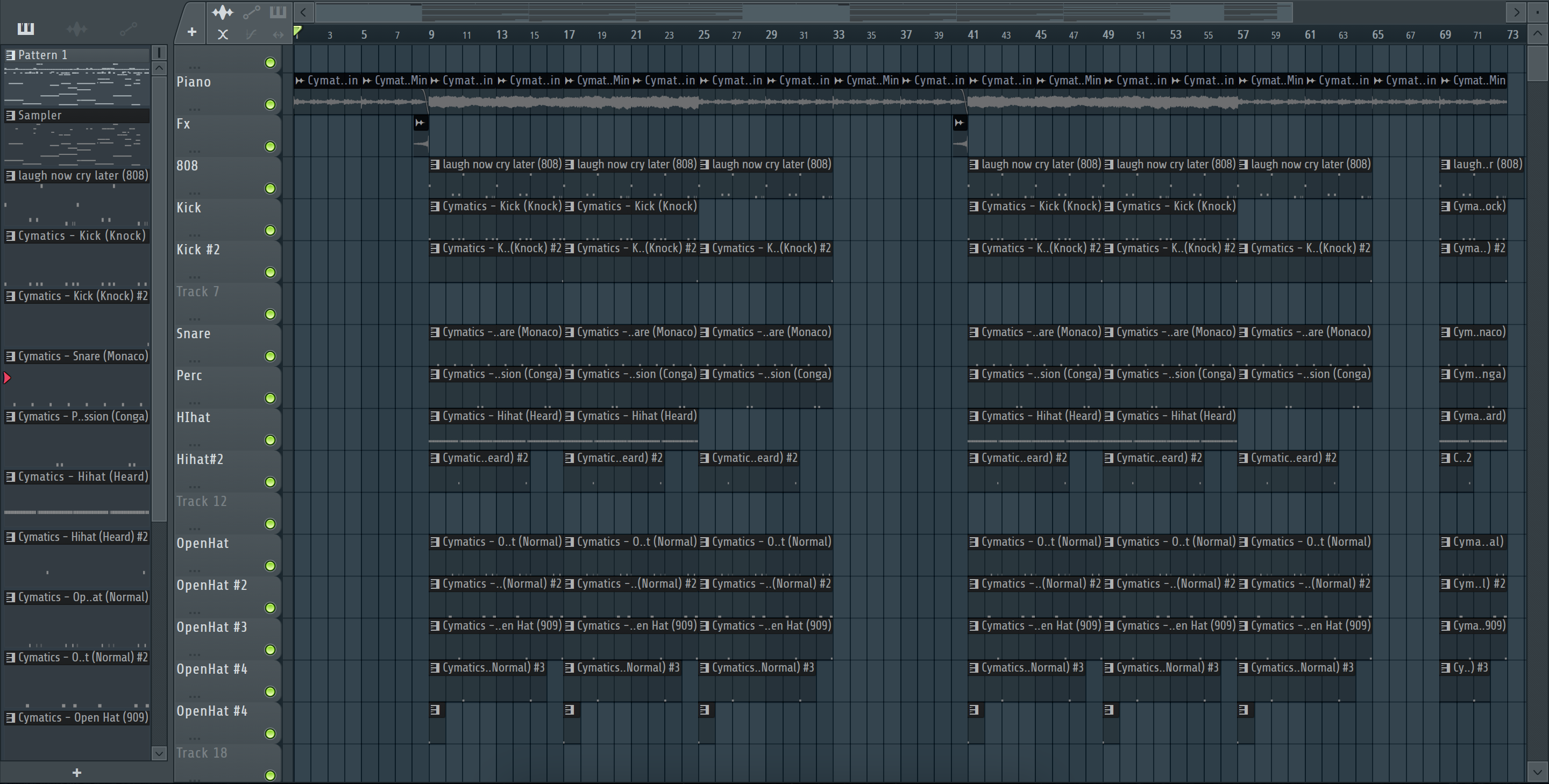1549x784 pixels.
Task: Select the audio clip focus waveform icon
Action: point(223,12)
